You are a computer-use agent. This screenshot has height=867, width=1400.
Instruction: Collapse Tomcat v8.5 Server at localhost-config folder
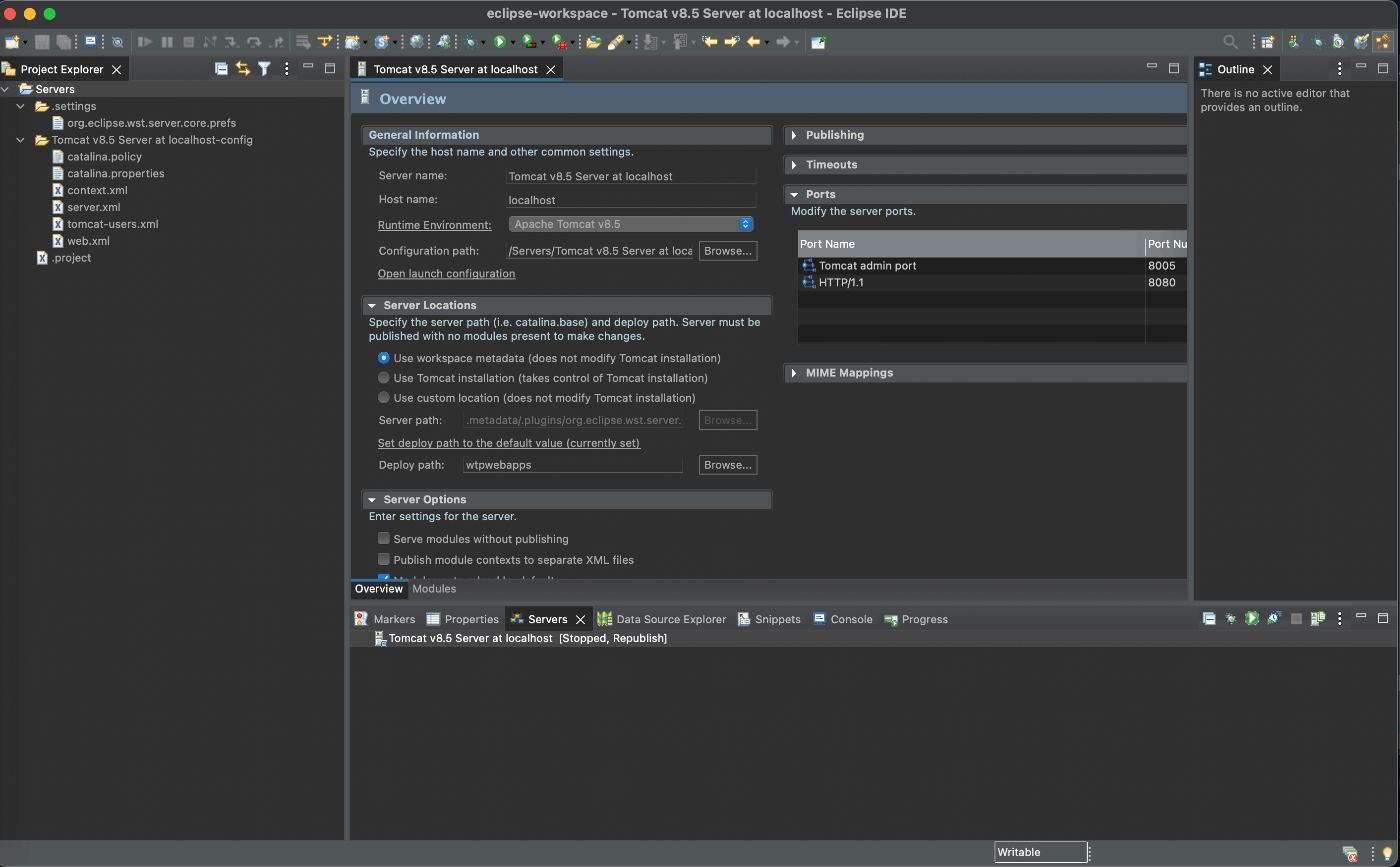coord(20,140)
